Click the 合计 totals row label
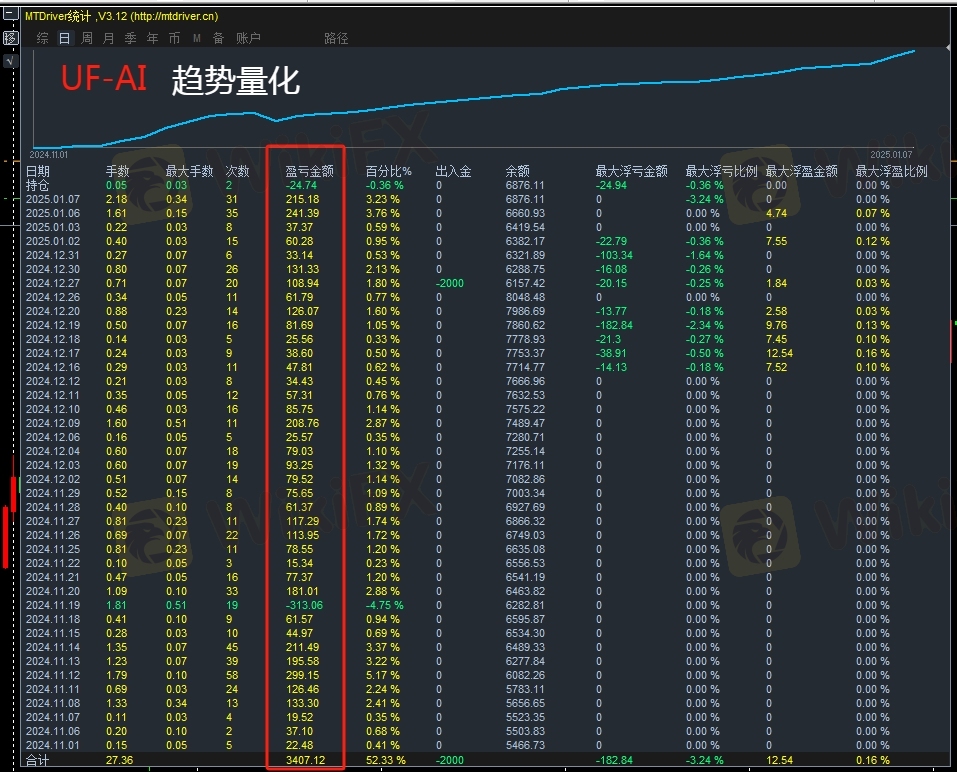Image resolution: width=957 pixels, height=772 pixels. click(x=37, y=761)
